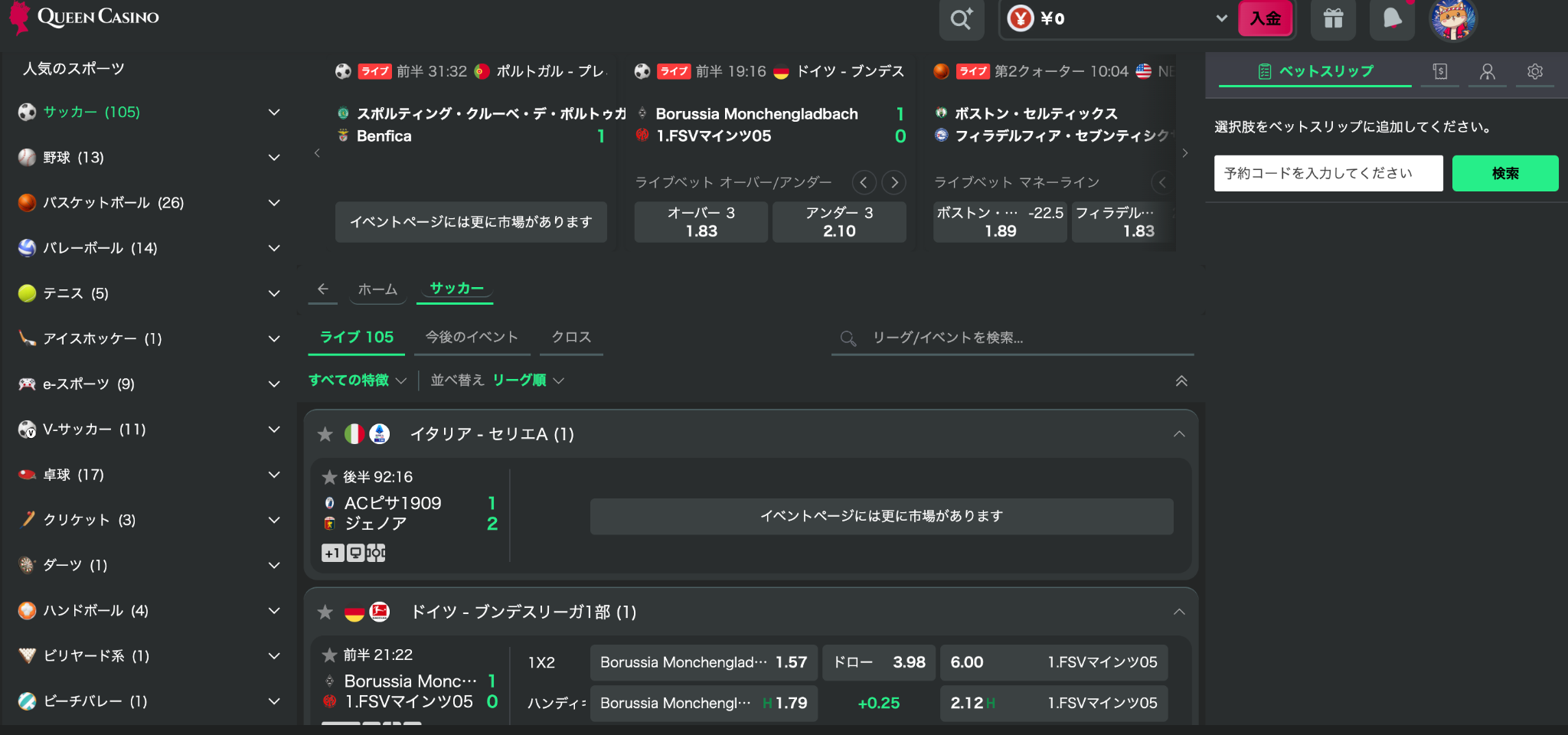
Task: Bet on 1.FSVマインツ05 1X2 at 6.00
Action: click(x=1053, y=662)
